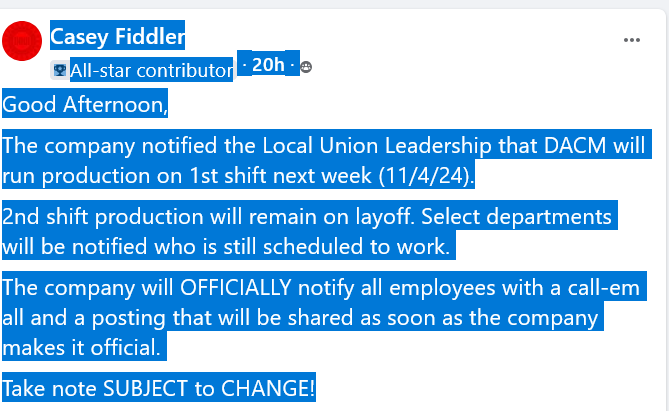Click the trophy badge icon
This screenshot has height=411, width=669.
tap(60, 70)
